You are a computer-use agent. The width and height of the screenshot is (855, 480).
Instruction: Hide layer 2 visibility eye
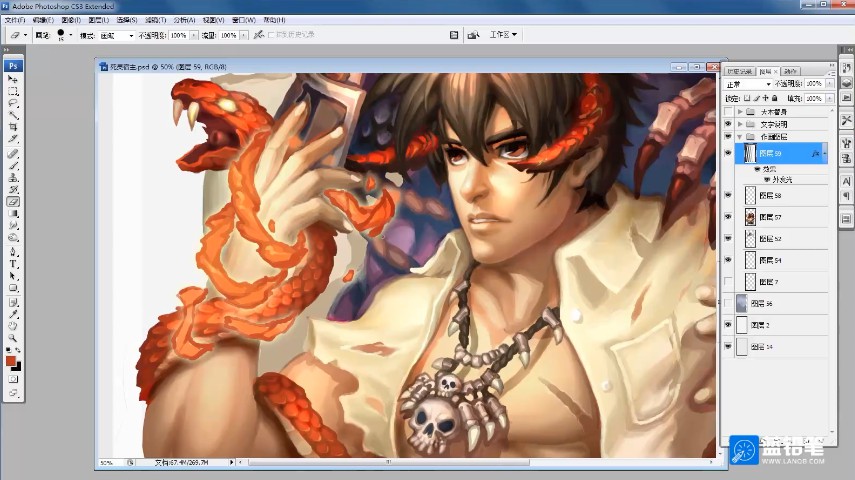tap(728, 325)
